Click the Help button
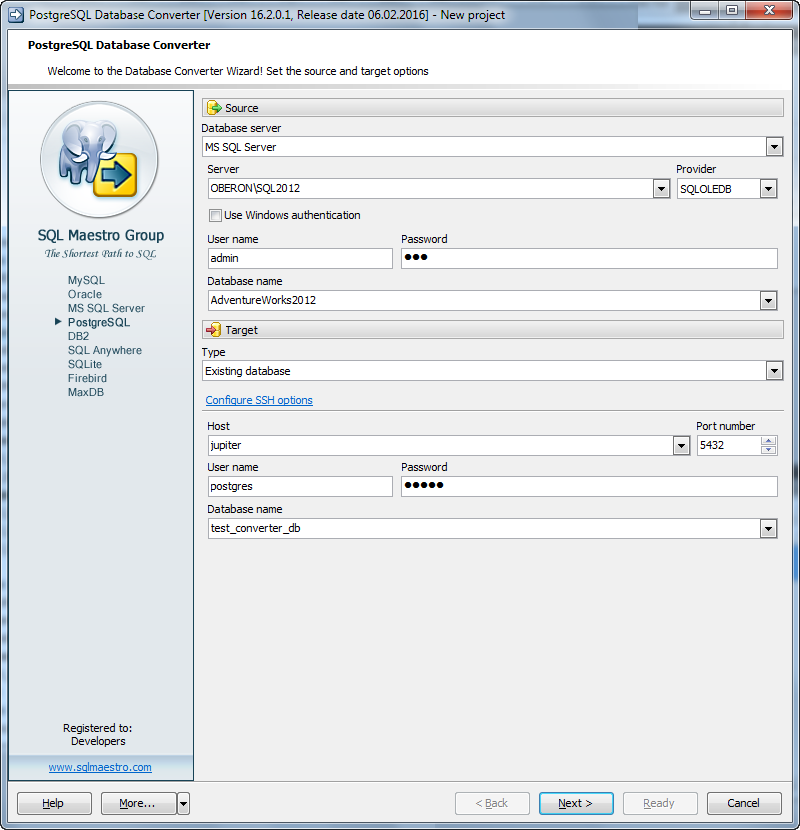The height and width of the screenshot is (830, 800). 53,803
